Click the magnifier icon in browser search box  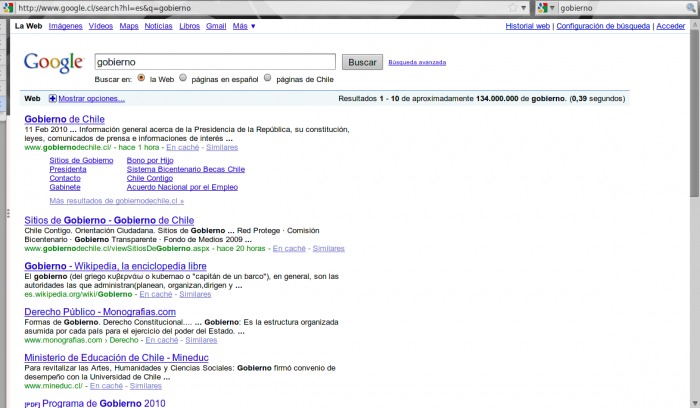coord(690,8)
